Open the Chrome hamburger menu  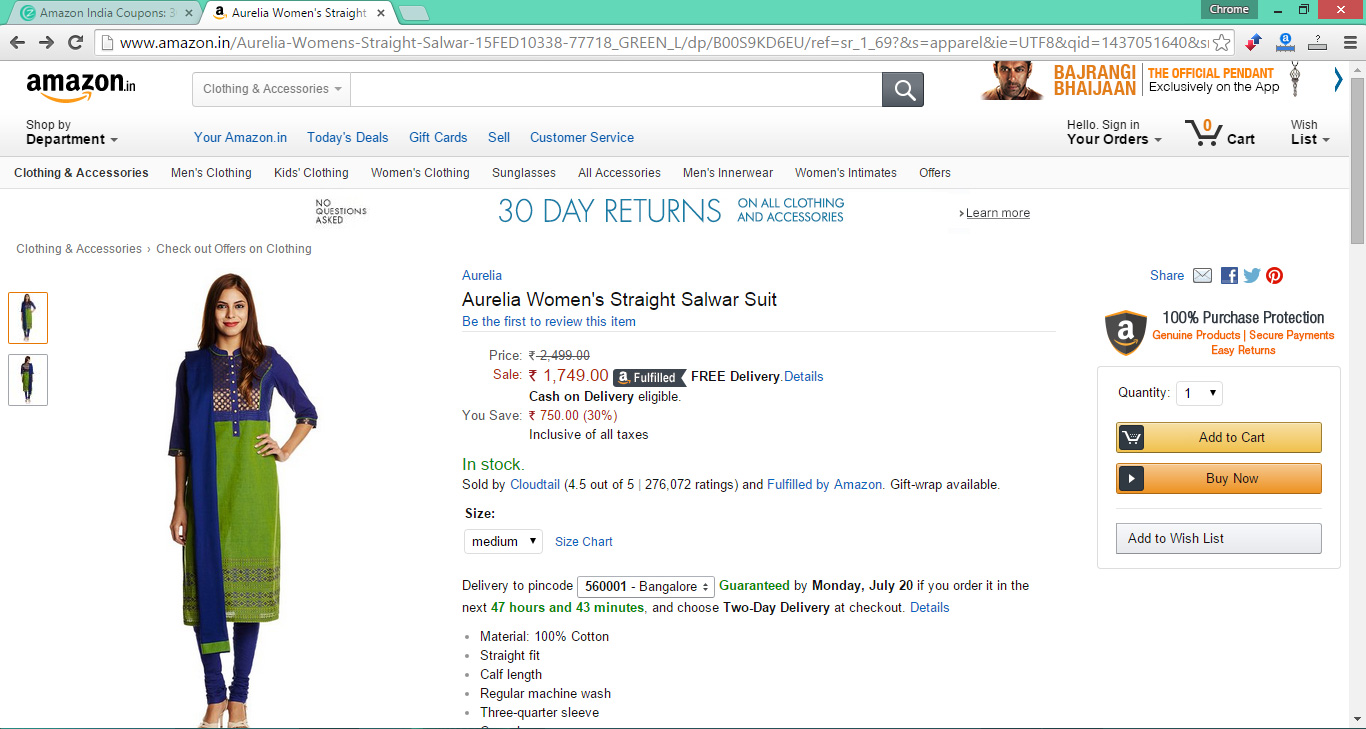click(1348, 42)
